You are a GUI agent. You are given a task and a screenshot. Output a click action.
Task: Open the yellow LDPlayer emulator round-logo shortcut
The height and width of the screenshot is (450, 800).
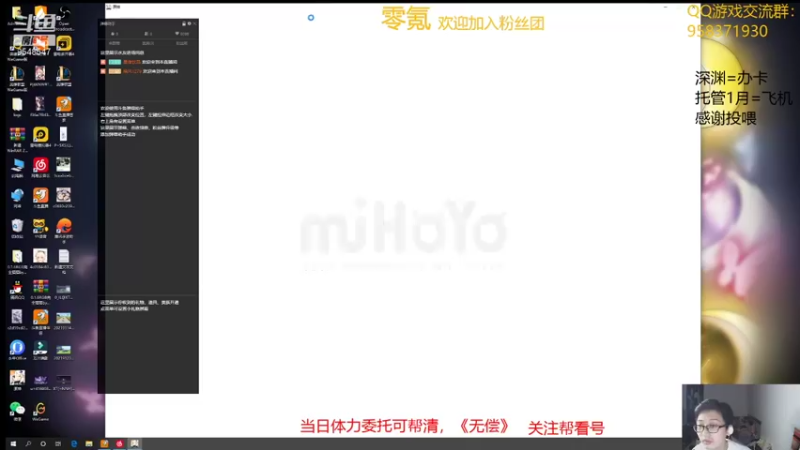tap(40, 137)
